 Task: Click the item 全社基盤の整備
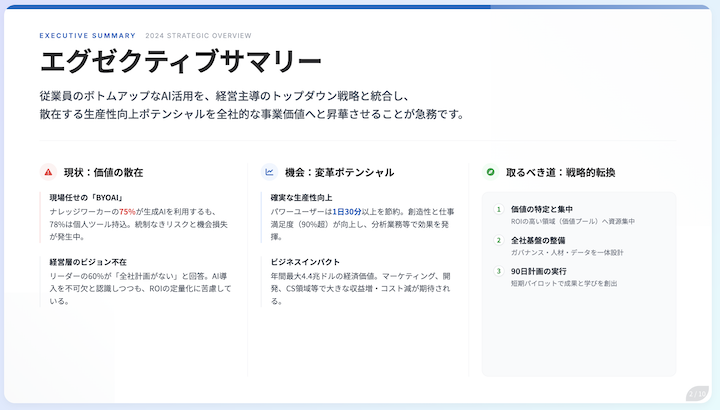[538, 240]
